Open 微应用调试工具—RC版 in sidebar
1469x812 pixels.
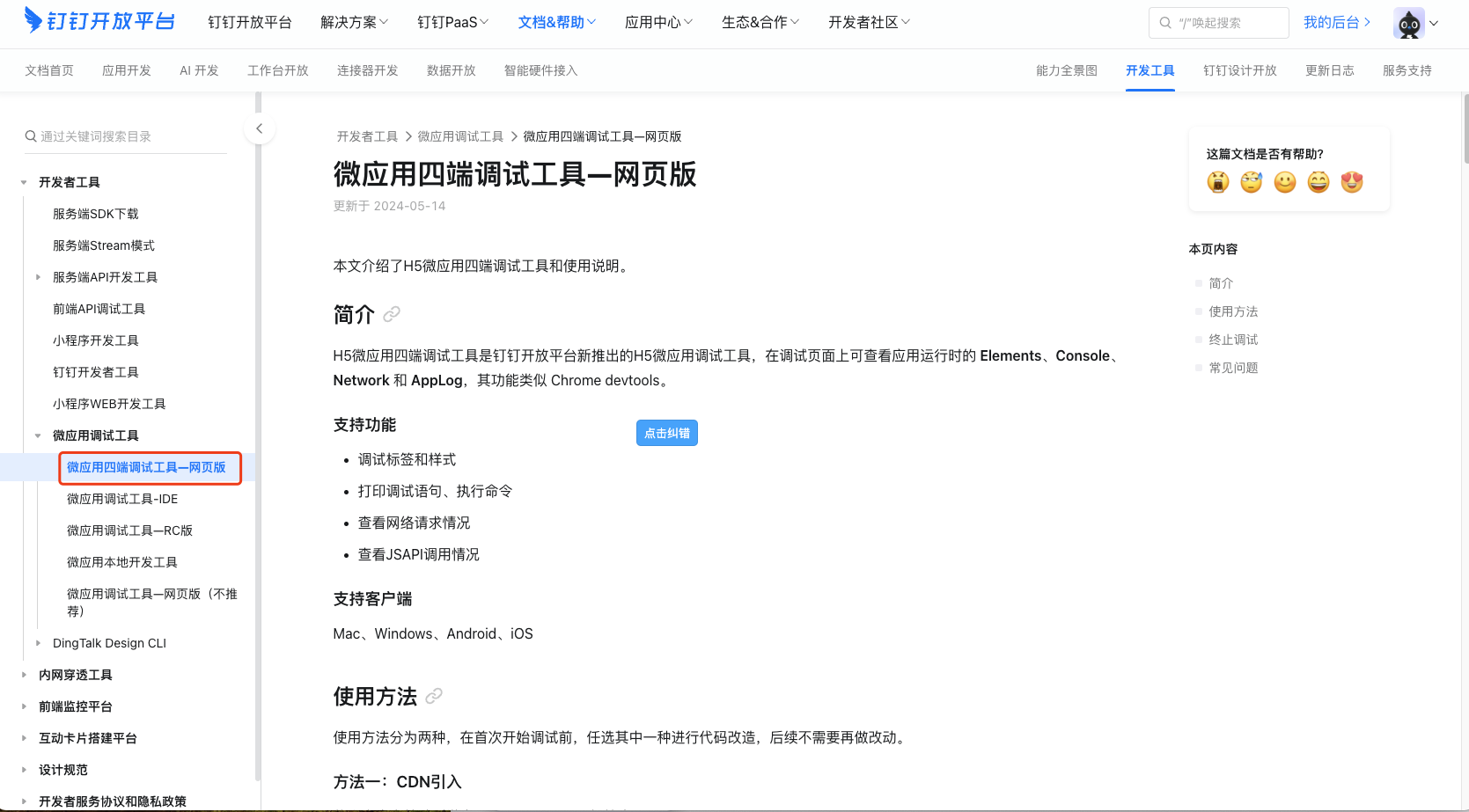pyautogui.click(x=129, y=530)
